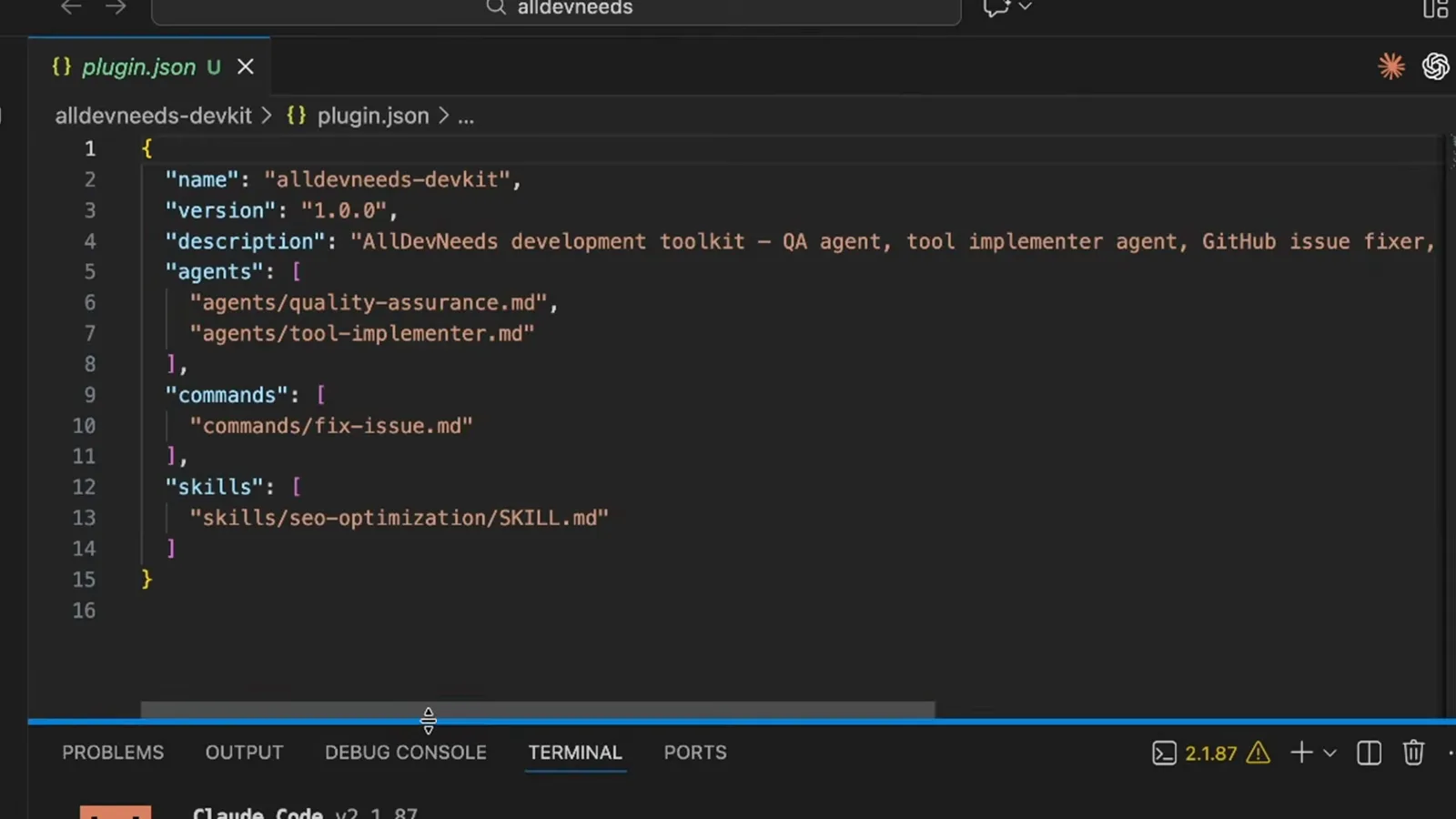
Task: Open the chat icon in title bar
Action: (996, 7)
